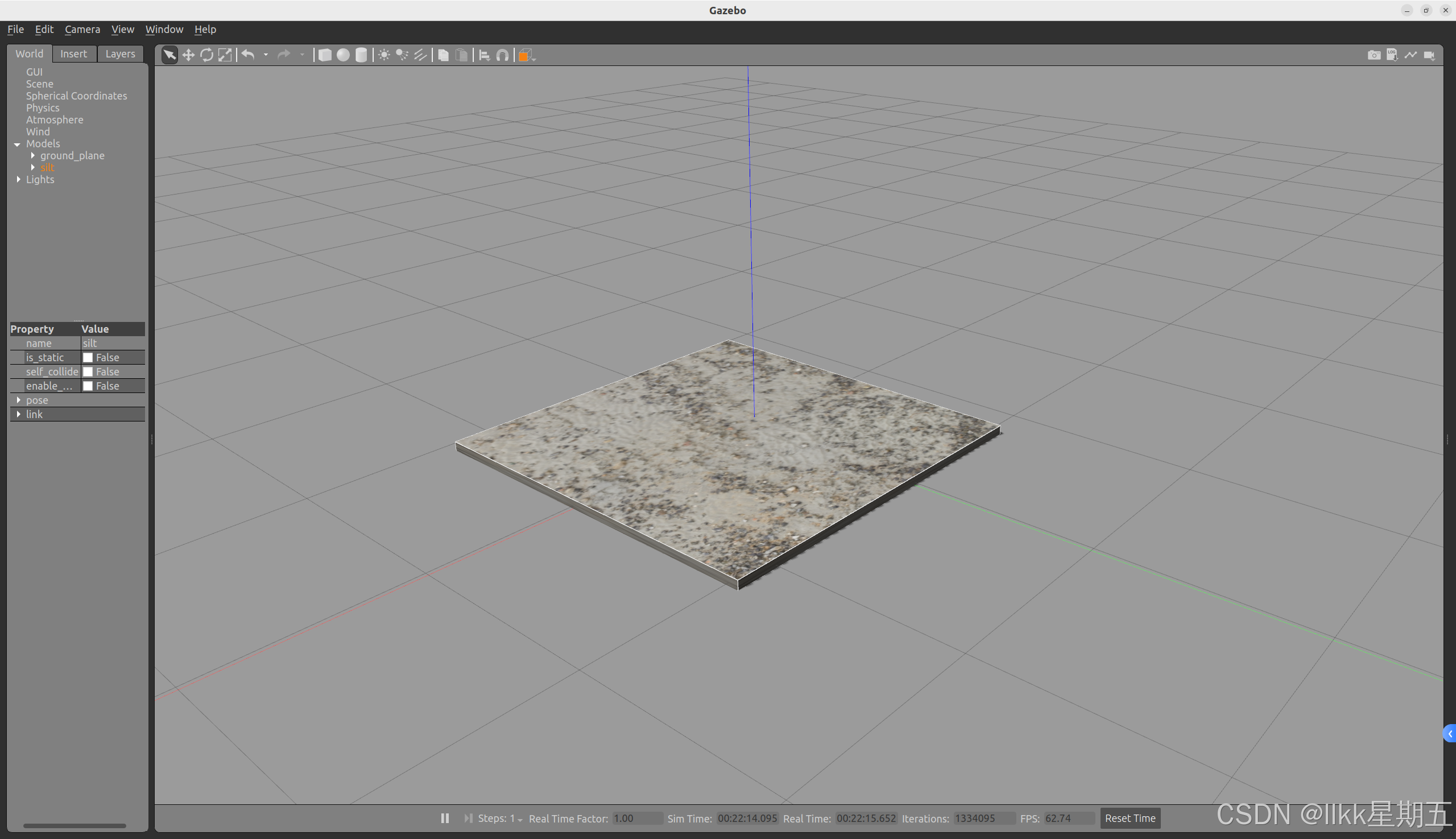Select the Rotate mode tool

(206, 55)
